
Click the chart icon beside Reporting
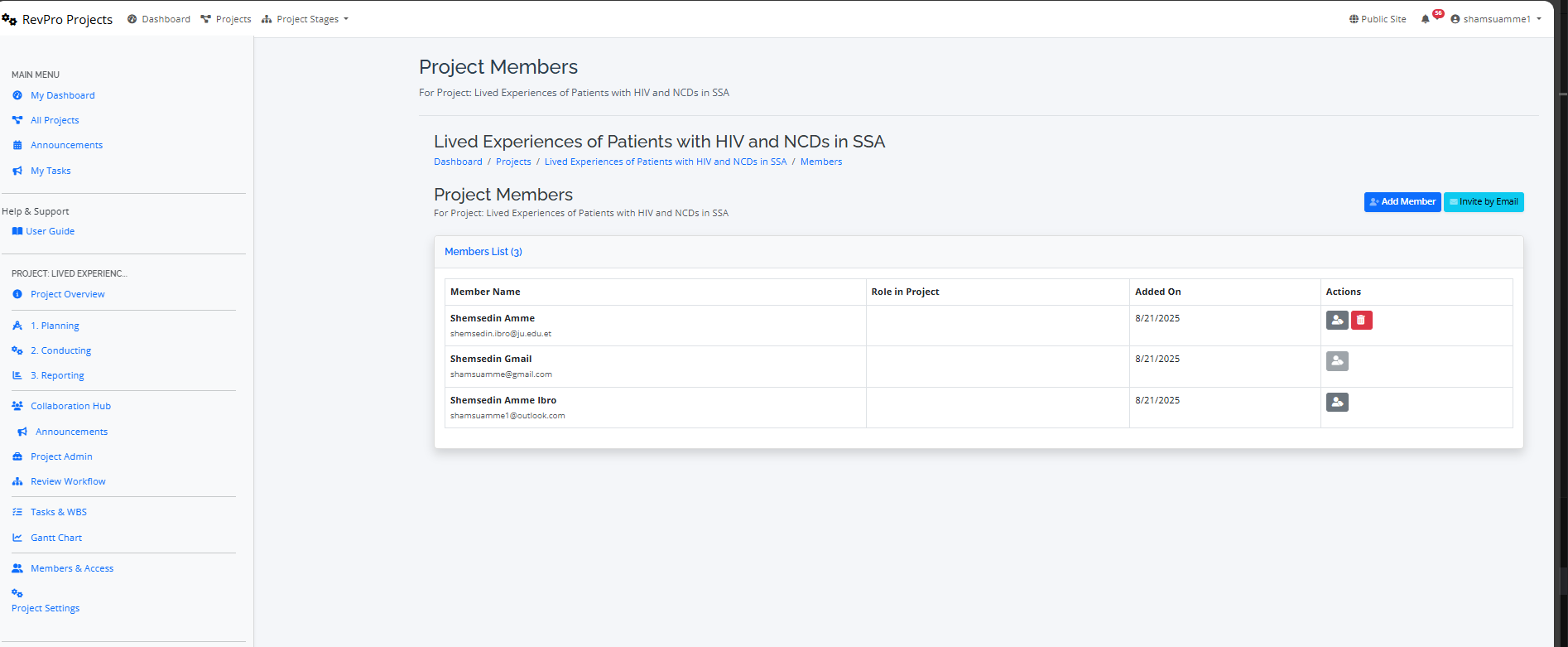click(17, 375)
